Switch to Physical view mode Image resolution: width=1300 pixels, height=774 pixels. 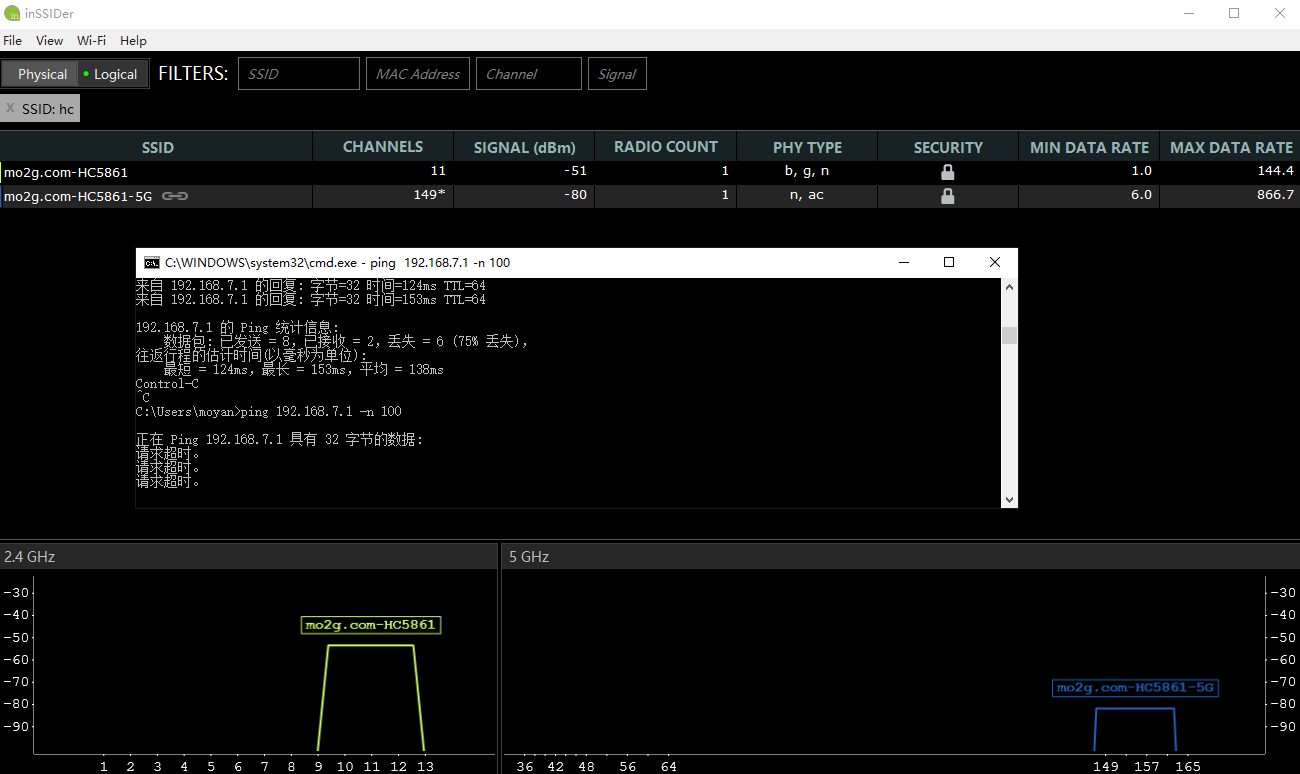pos(38,74)
